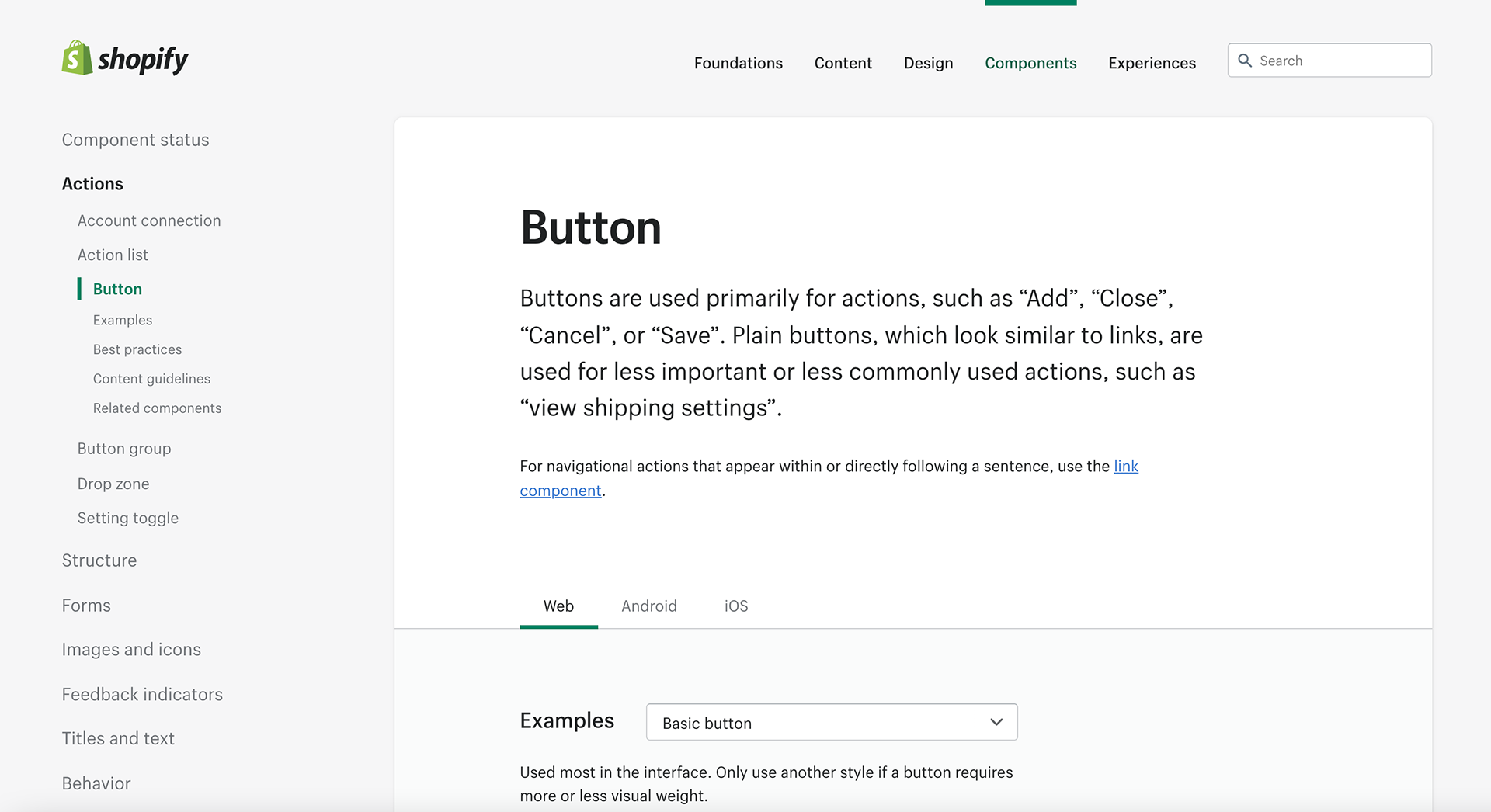Click the Button page heading
This screenshot has height=812, width=1491.
click(590, 228)
